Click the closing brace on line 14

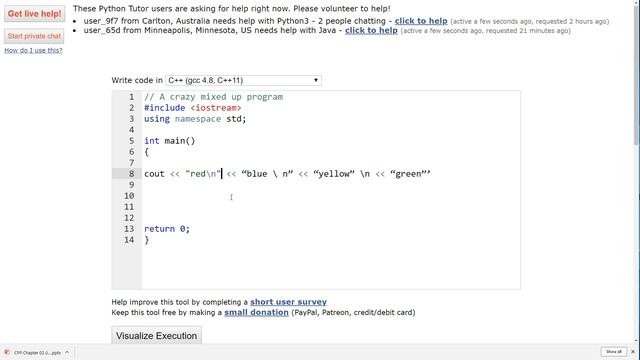[147, 240]
